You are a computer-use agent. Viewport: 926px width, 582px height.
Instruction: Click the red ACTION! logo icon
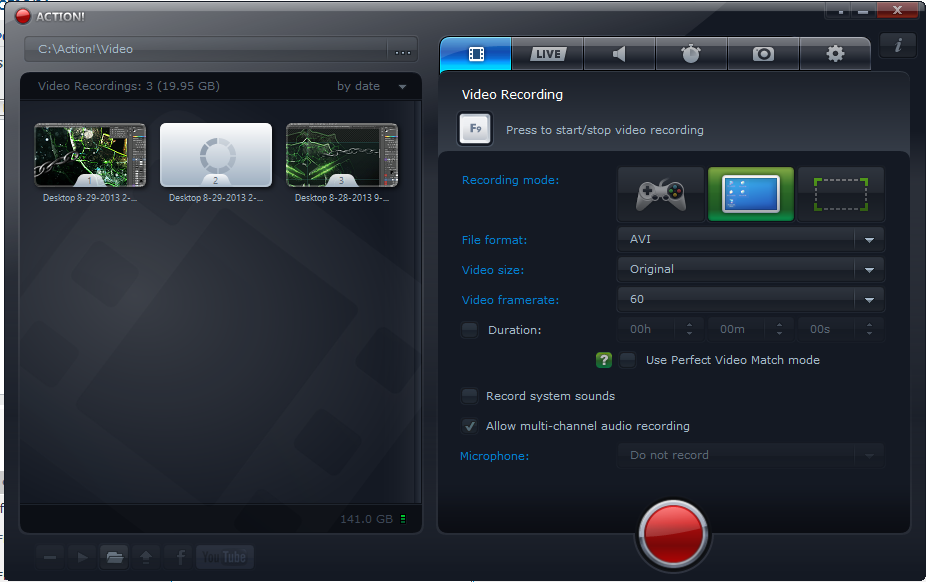coord(23,17)
